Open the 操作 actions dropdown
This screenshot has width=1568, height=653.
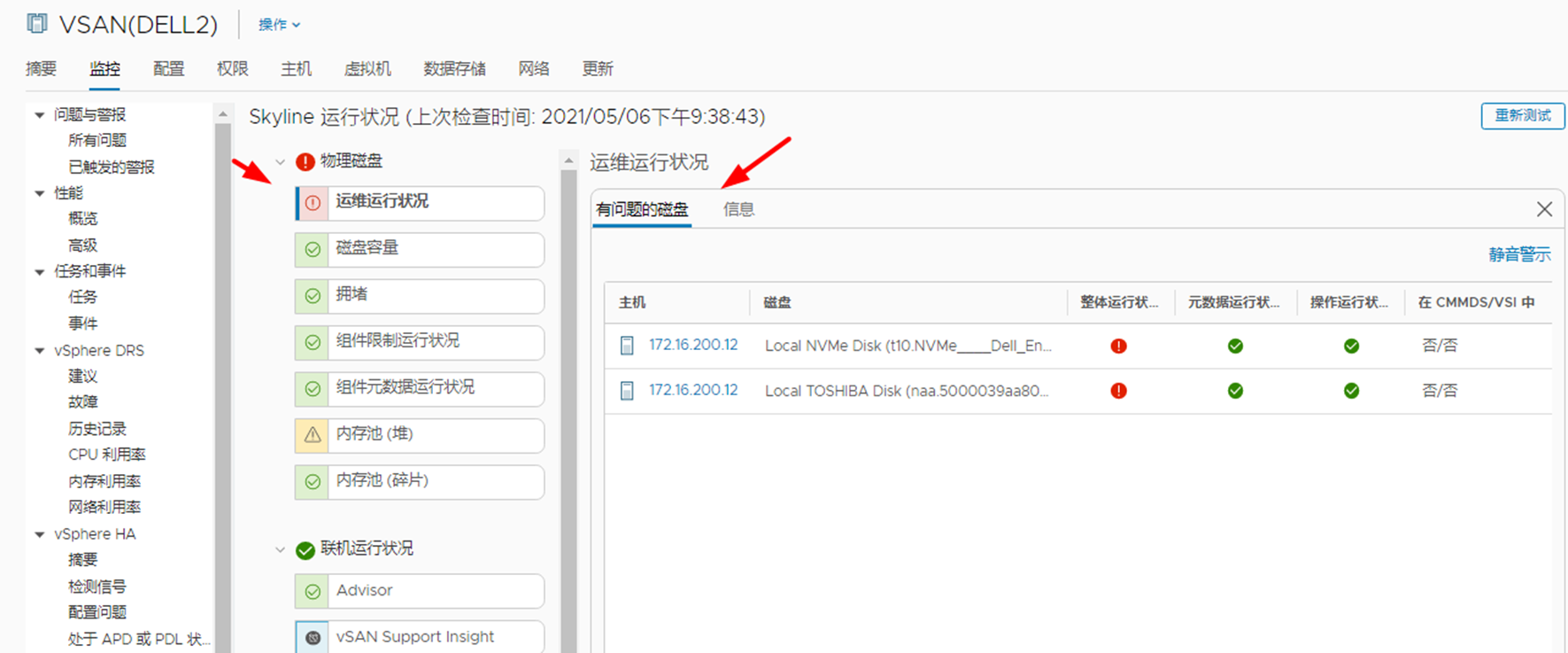point(279,25)
